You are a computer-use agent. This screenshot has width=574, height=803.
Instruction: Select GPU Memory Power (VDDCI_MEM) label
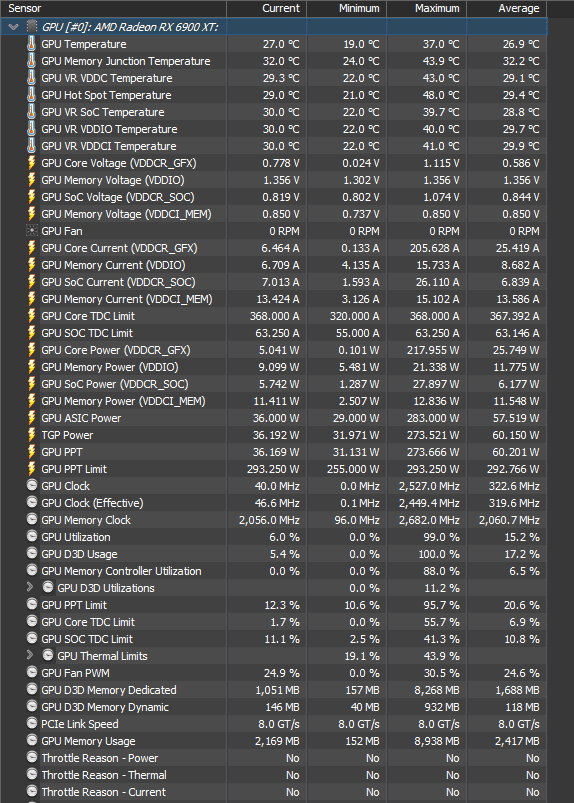[x=123, y=401]
